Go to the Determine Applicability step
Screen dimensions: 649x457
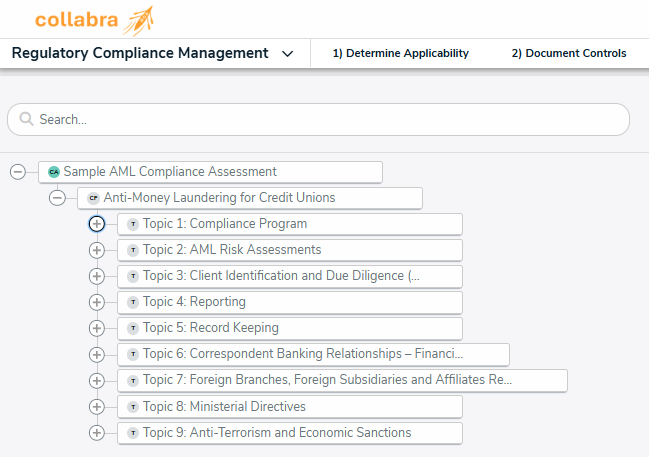pyautogui.click(x=400, y=54)
